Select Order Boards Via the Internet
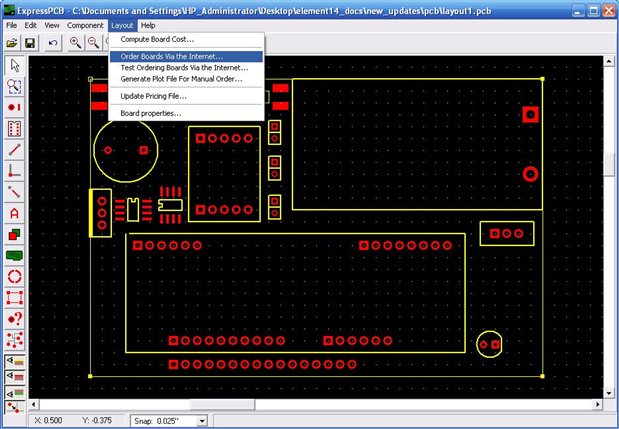 pos(172,56)
